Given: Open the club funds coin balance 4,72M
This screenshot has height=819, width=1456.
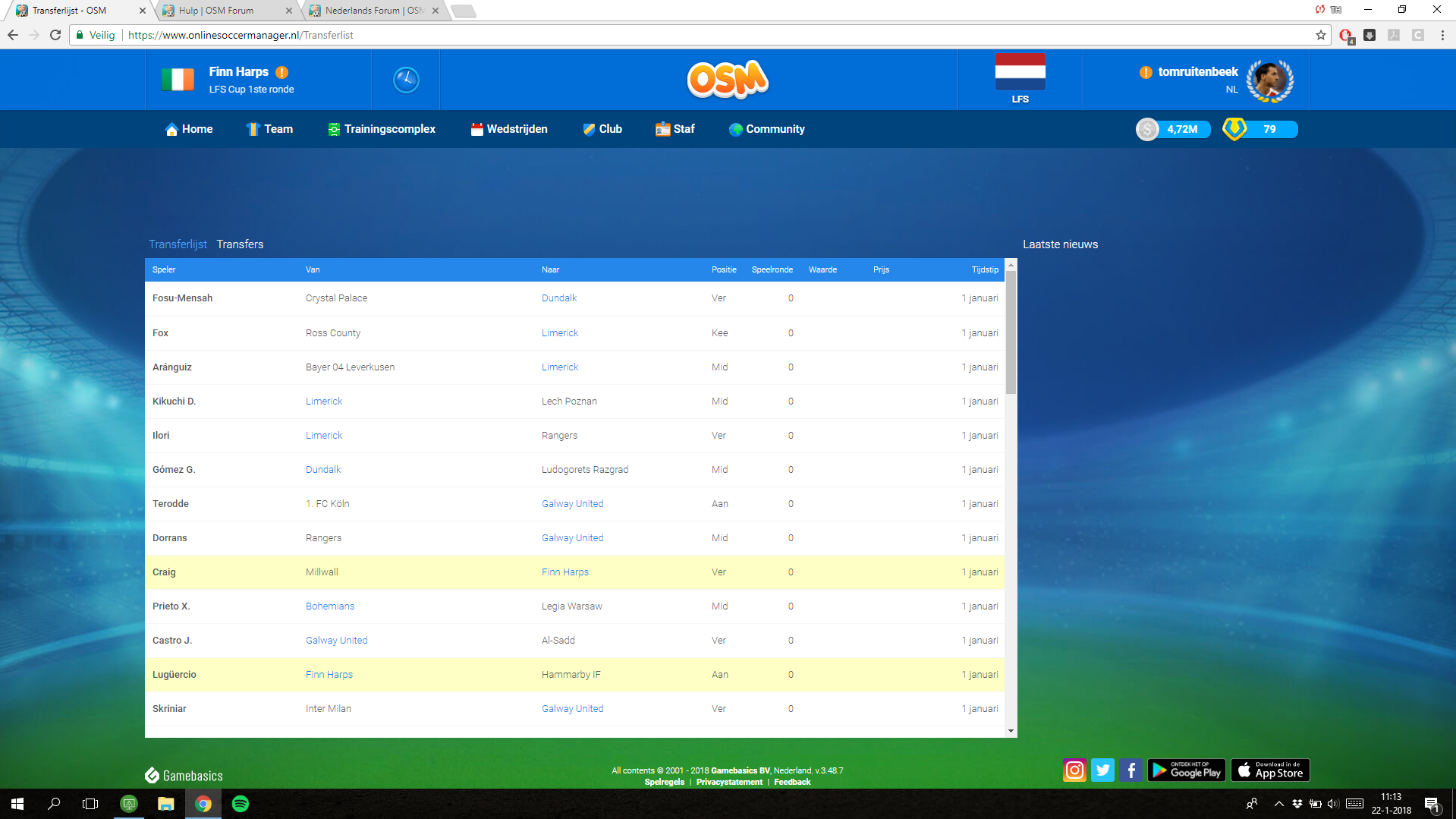Looking at the screenshot, I should pyautogui.click(x=1173, y=129).
